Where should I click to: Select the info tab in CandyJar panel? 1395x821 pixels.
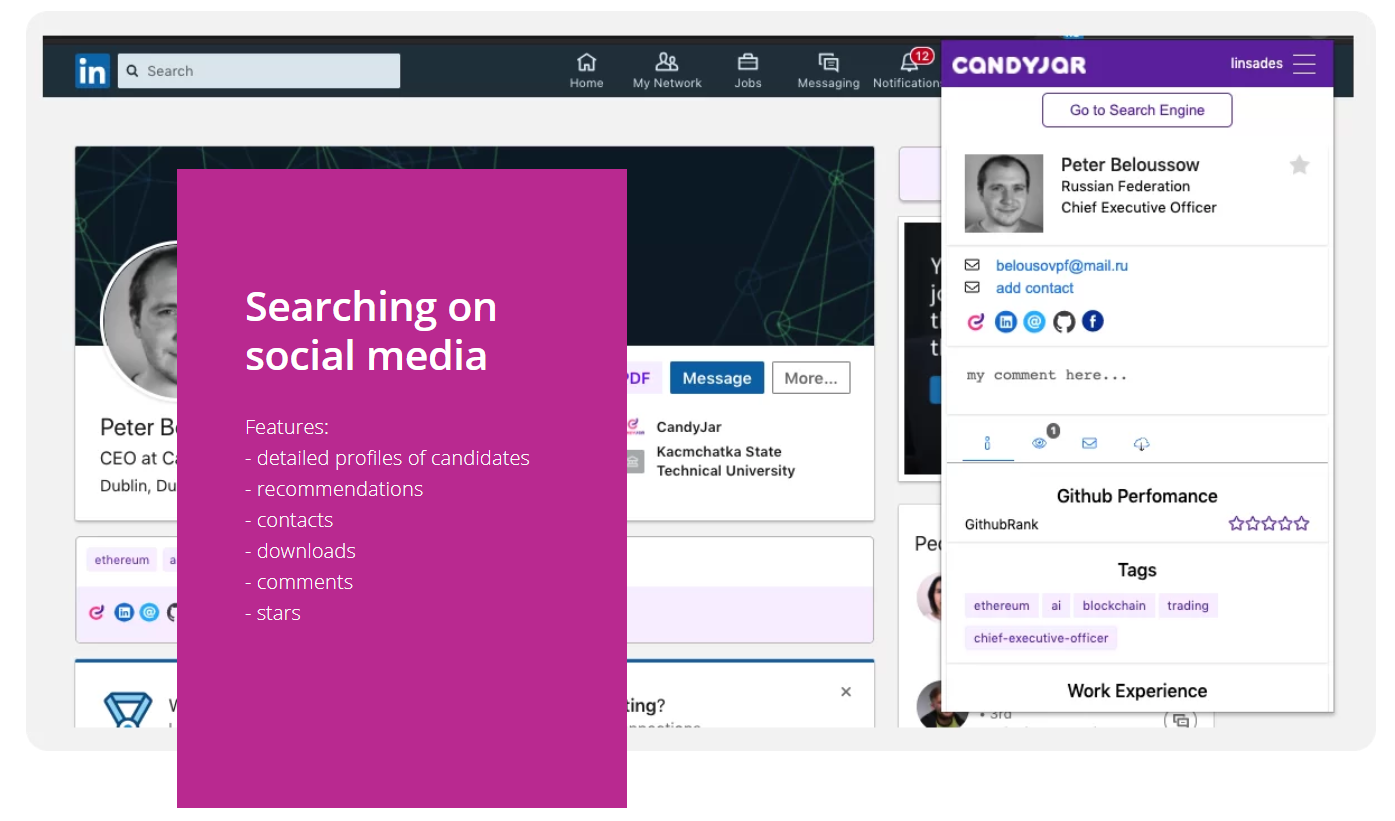click(x=988, y=443)
